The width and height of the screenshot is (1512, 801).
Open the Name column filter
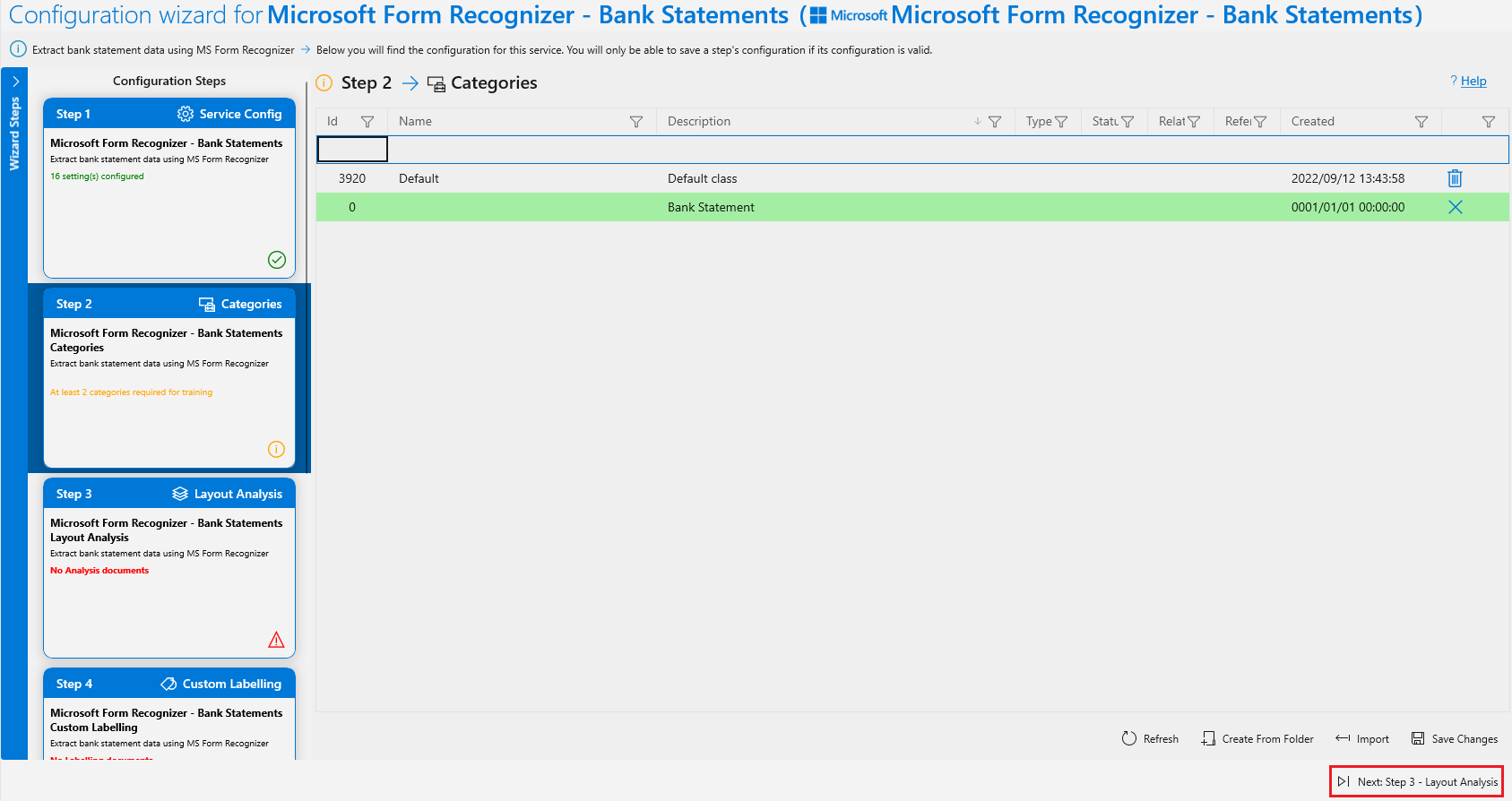pos(636,122)
